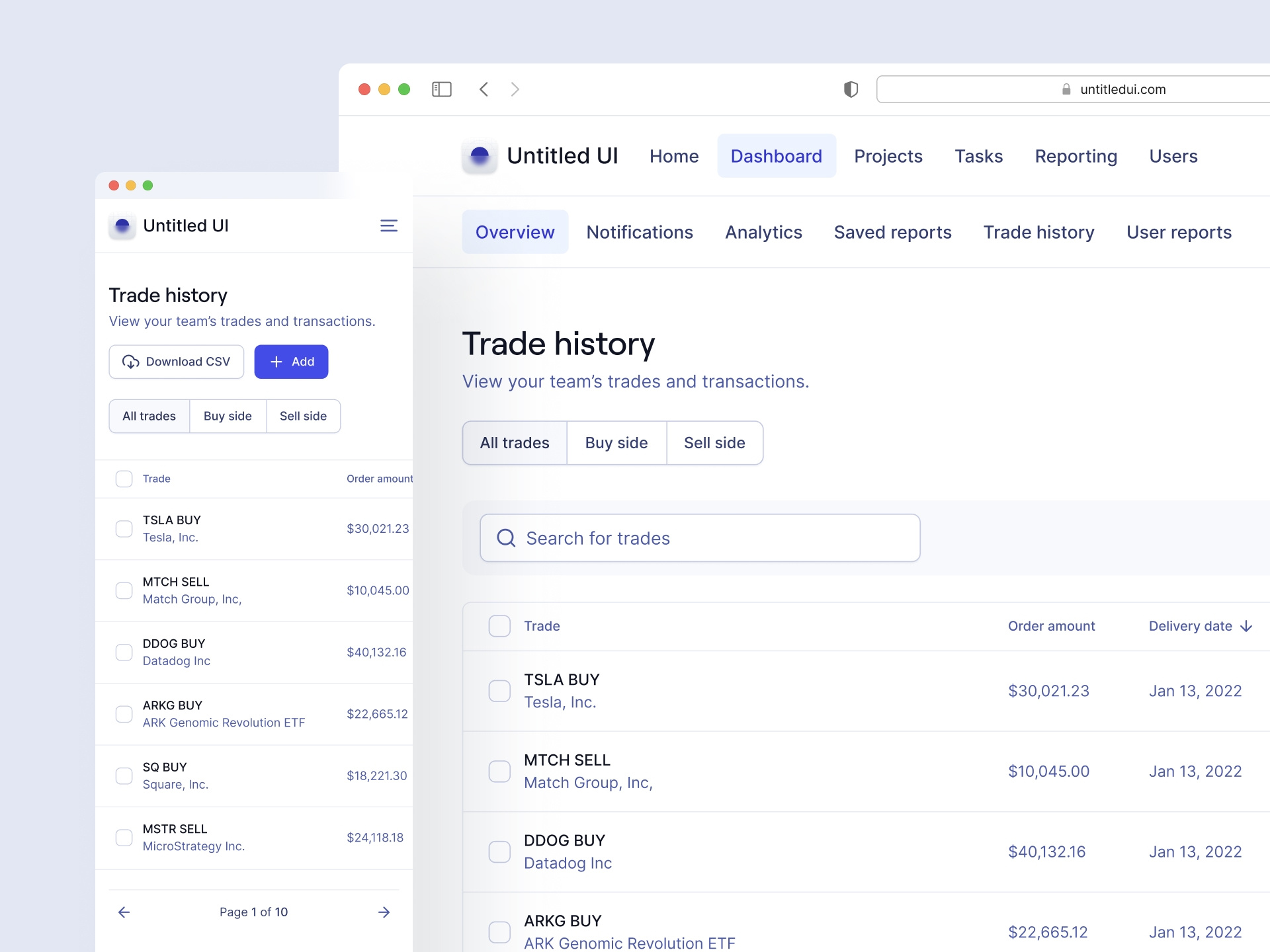Image resolution: width=1270 pixels, height=952 pixels.
Task: Switch to the Notifications tab
Action: point(640,232)
